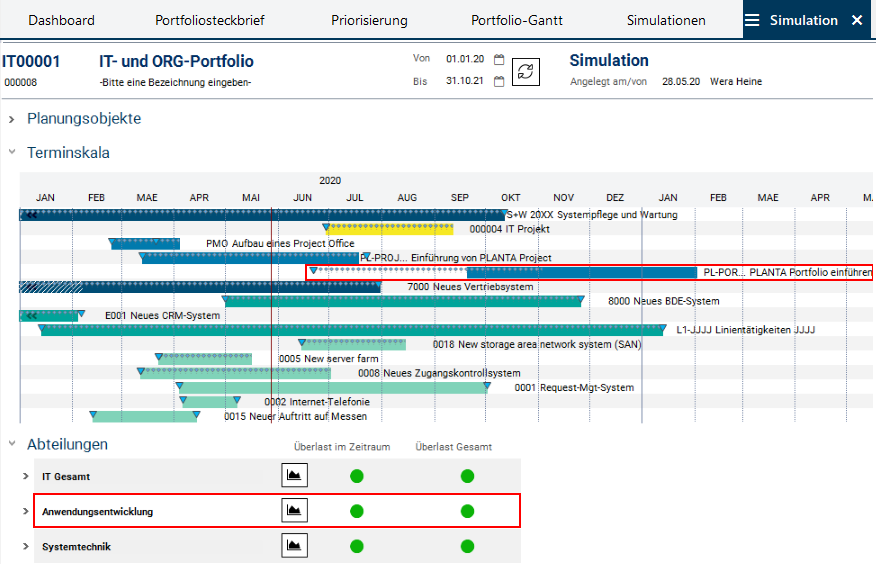The width and height of the screenshot is (876, 564).
Task: Open the workload chart for IT Gesamt
Action: [294, 476]
